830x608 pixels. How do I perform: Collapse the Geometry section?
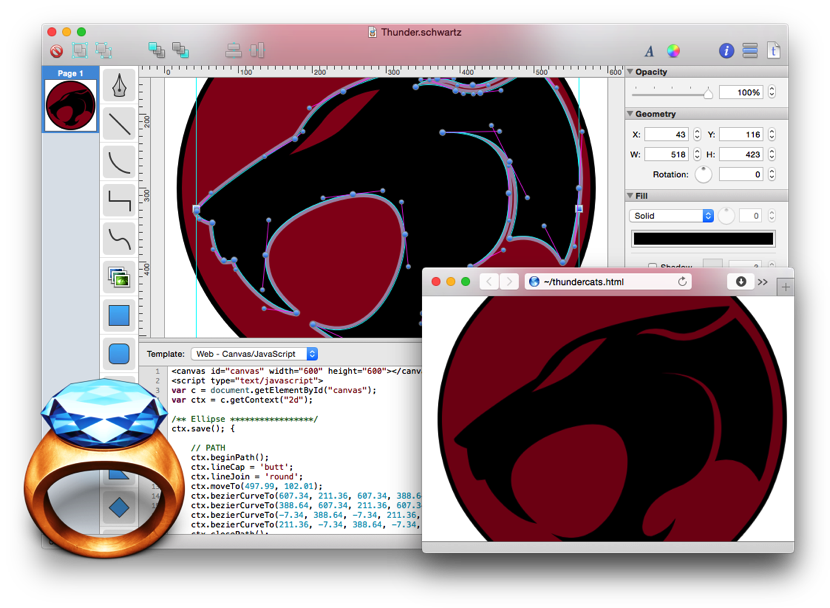[x=630, y=114]
